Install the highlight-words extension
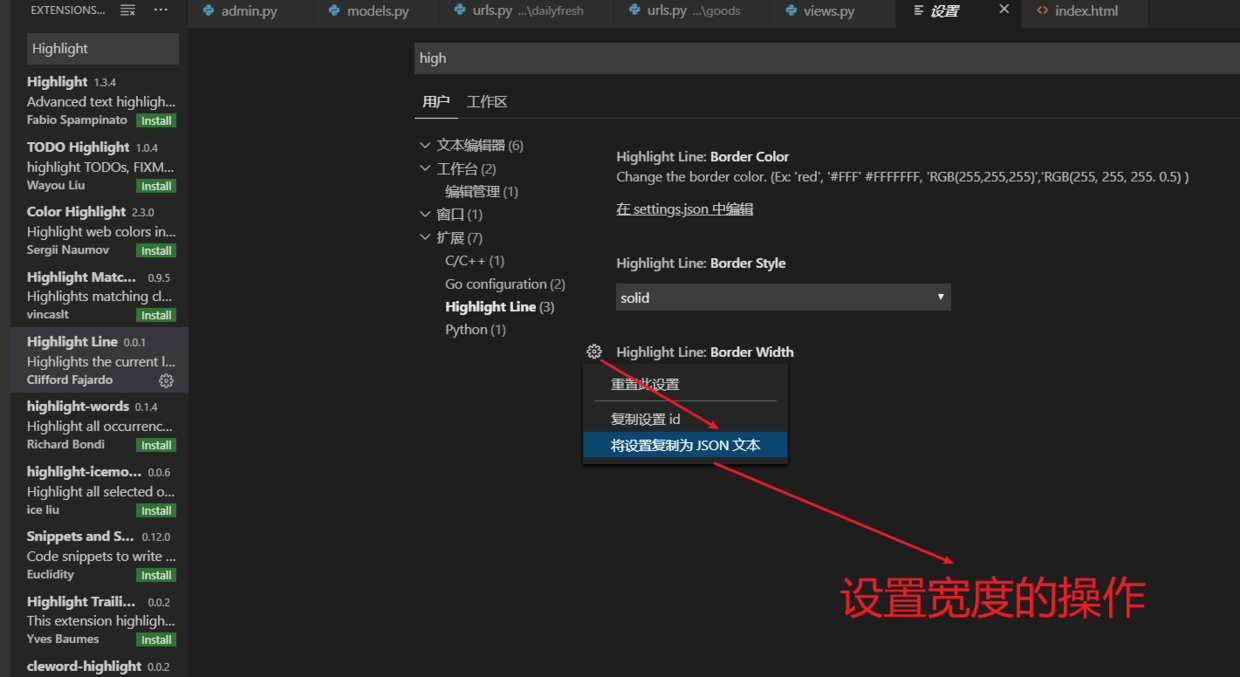The image size is (1240, 677). coord(156,445)
